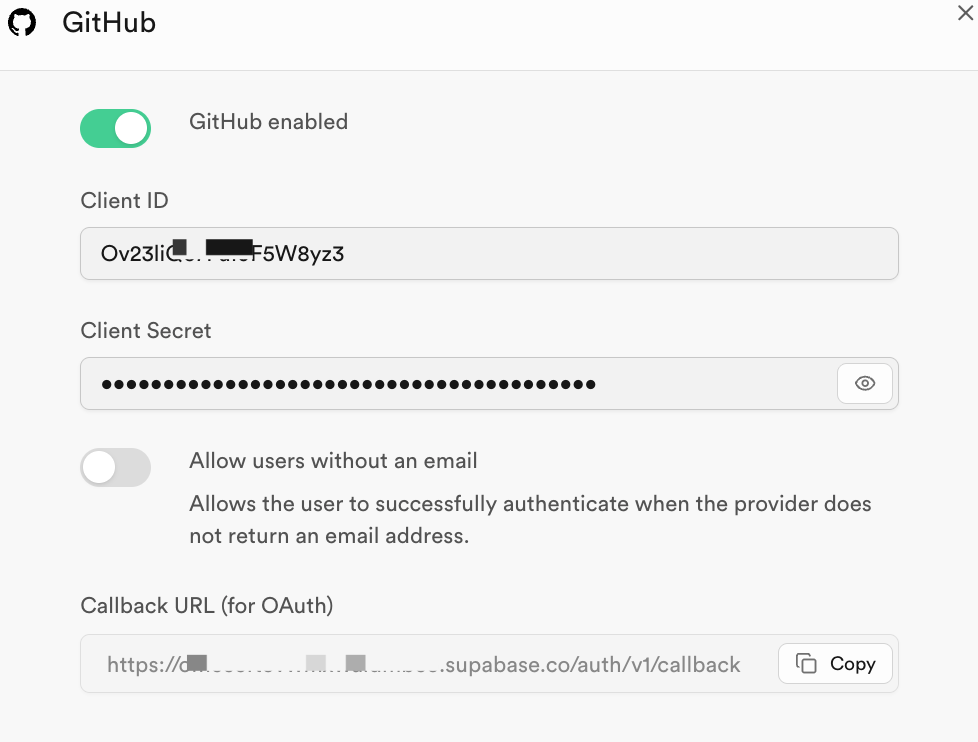Image resolution: width=978 pixels, height=742 pixels.
Task: Close the GitHub provider panel
Action: pos(965,13)
